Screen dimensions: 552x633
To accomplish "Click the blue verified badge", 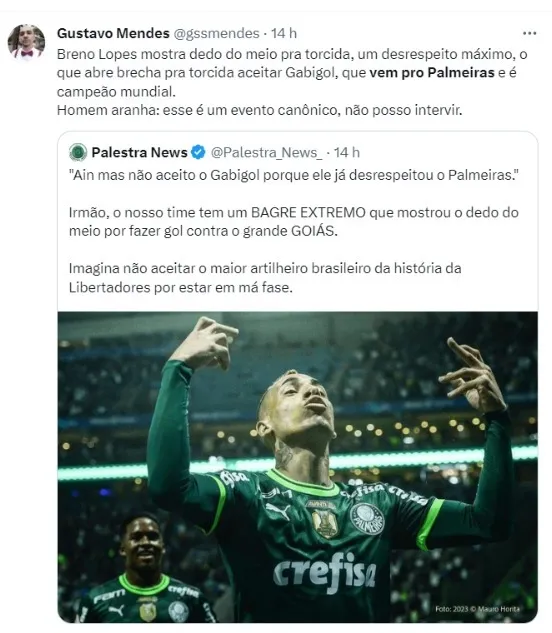I will point(198,152).
